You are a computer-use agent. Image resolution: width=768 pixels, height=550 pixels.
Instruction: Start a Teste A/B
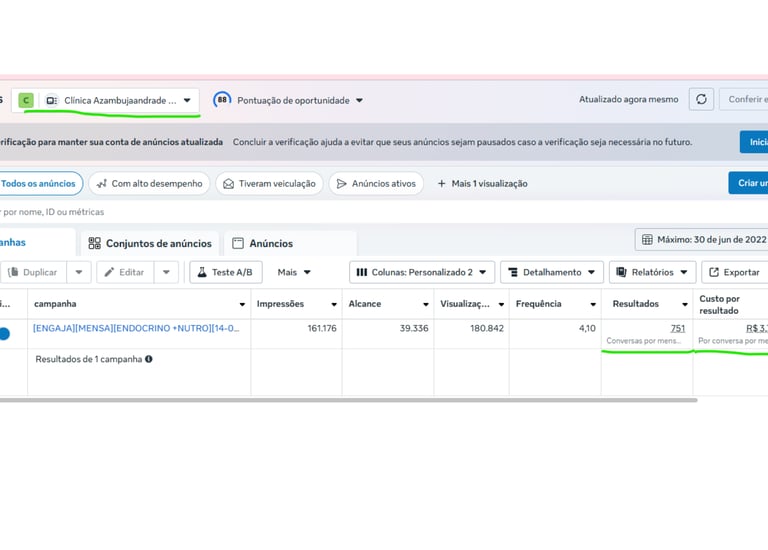[226, 272]
